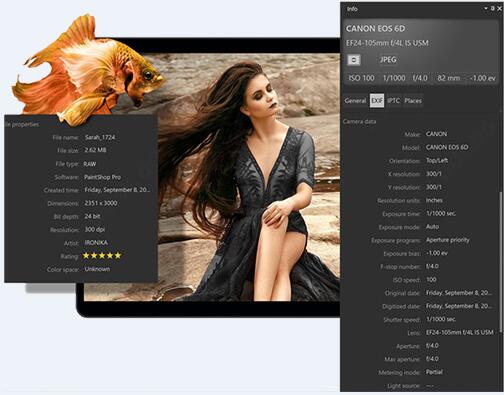Click the Metering mode value Partial
Screen dimensions: 504x395
click(x=434, y=372)
